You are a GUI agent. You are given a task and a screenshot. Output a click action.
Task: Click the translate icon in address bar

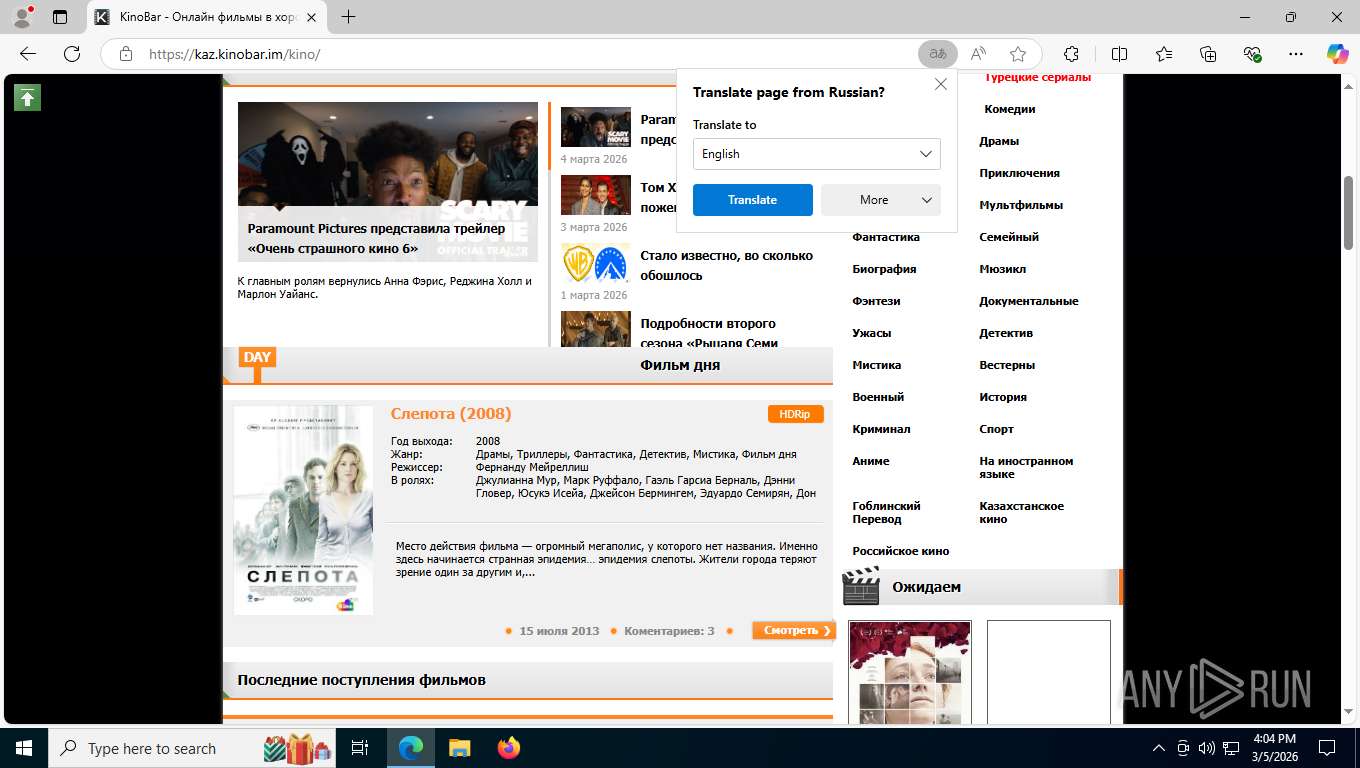938,54
